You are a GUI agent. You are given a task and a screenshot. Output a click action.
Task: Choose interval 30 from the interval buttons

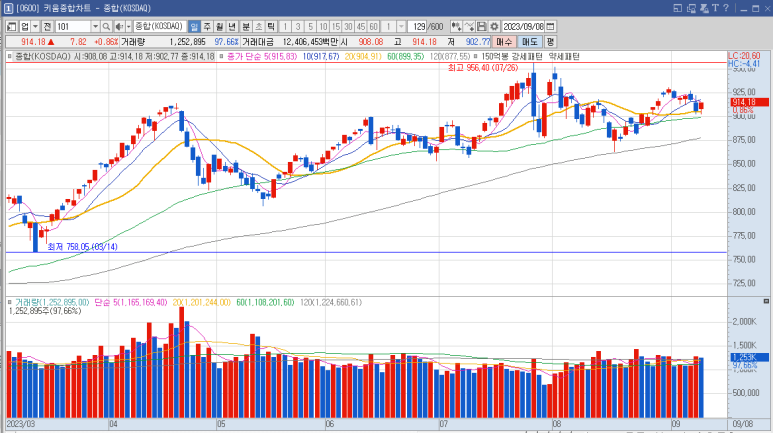click(348, 26)
